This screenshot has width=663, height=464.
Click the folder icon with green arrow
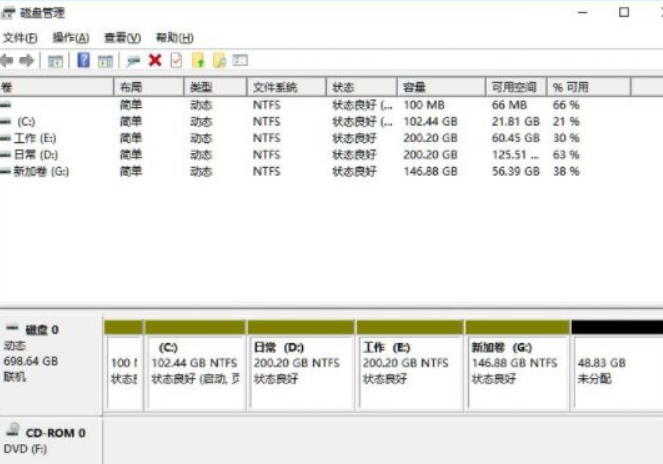tap(198, 61)
